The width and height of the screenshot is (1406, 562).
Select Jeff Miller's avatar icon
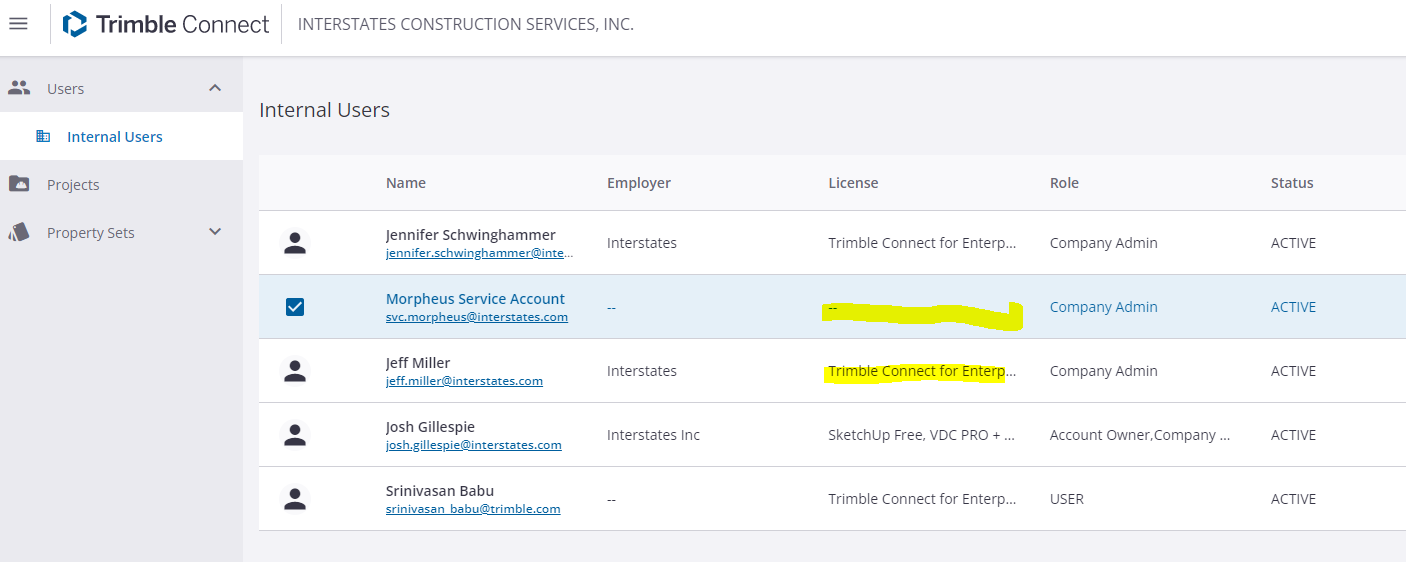pyautogui.click(x=294, y=371)
